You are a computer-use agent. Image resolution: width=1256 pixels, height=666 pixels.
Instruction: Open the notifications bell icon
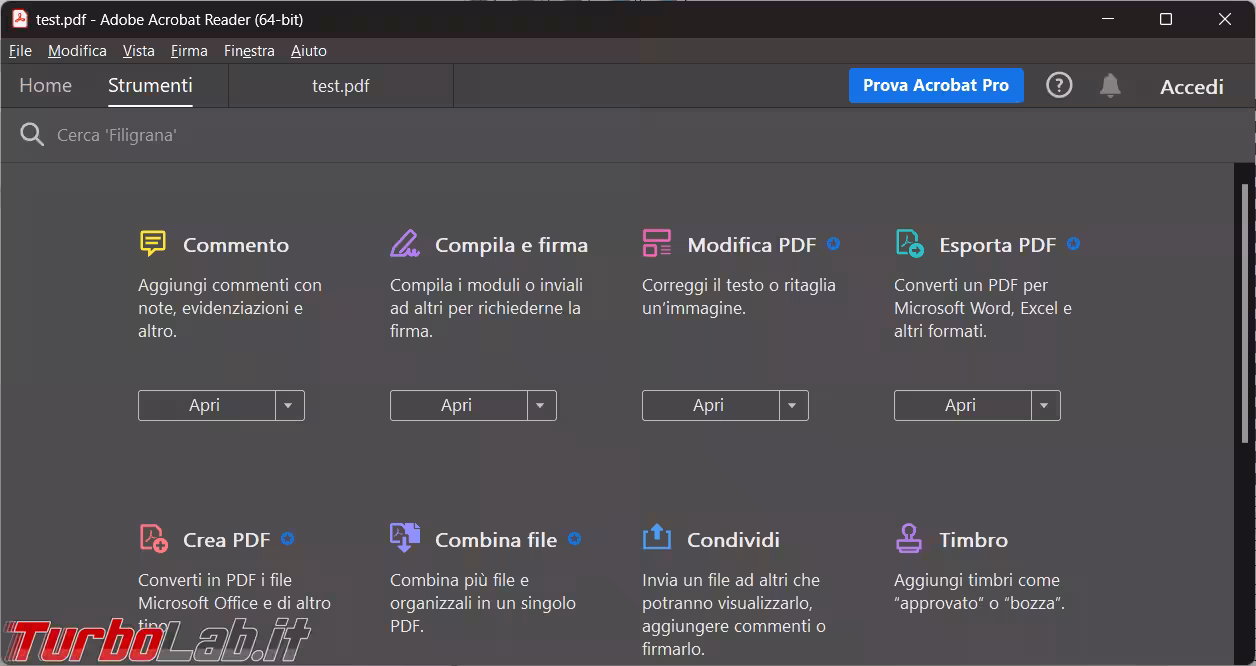(x=1109, y=85)
